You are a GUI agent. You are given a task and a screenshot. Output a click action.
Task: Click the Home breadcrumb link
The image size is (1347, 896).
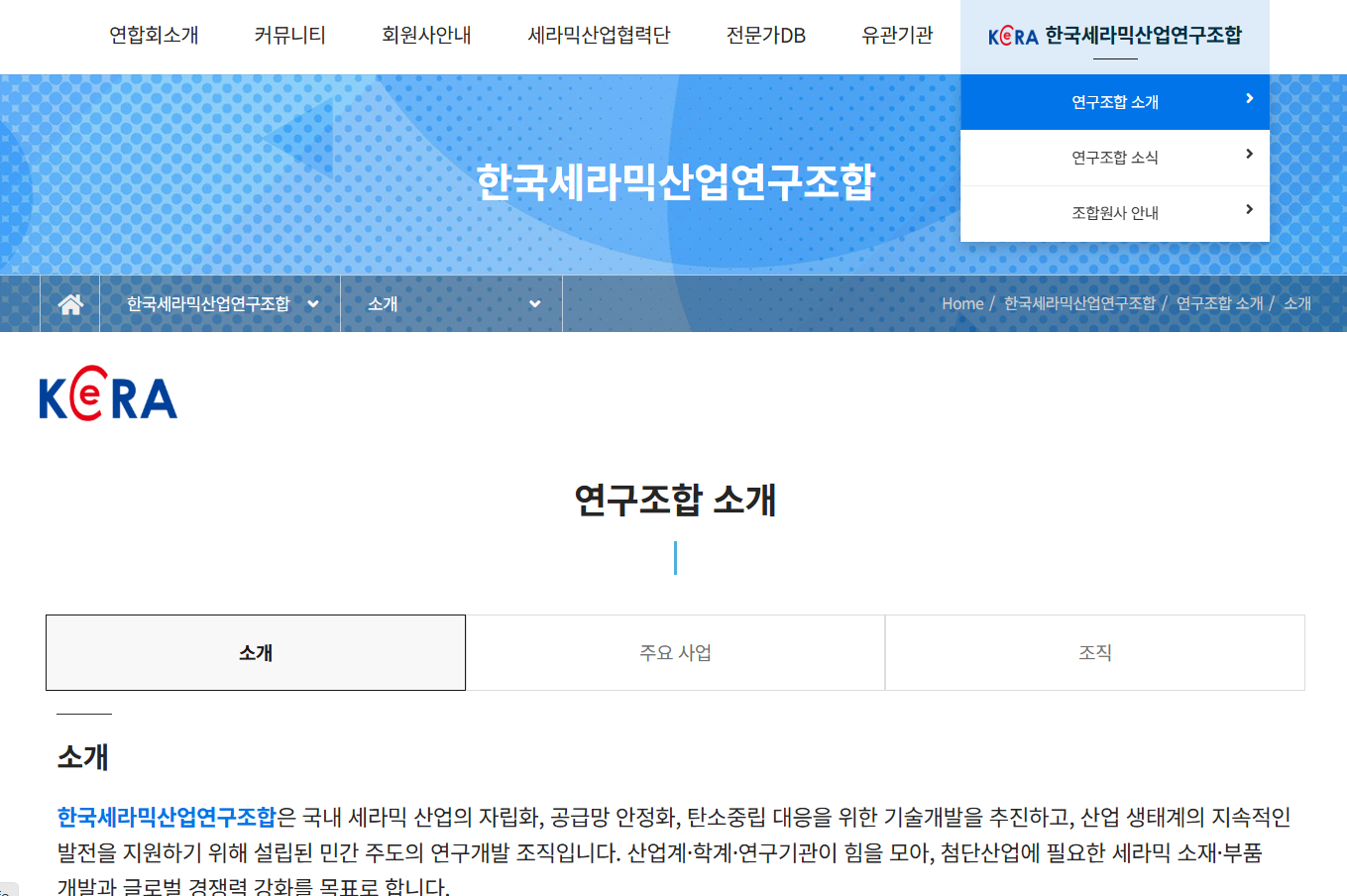(962, 303)
